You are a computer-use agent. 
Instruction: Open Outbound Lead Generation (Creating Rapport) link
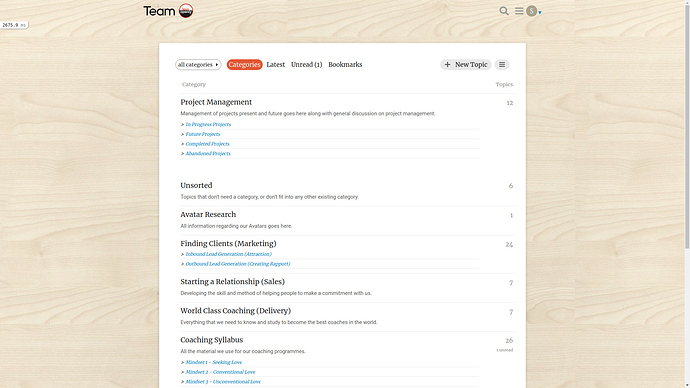(238, 264)
